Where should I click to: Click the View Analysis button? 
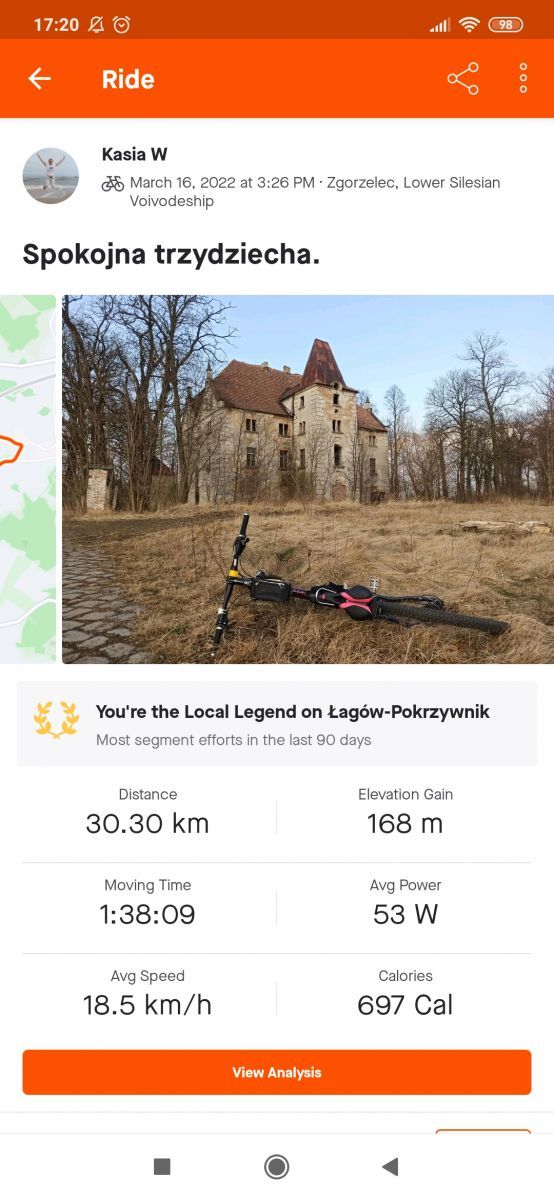tap(277, 1072)
